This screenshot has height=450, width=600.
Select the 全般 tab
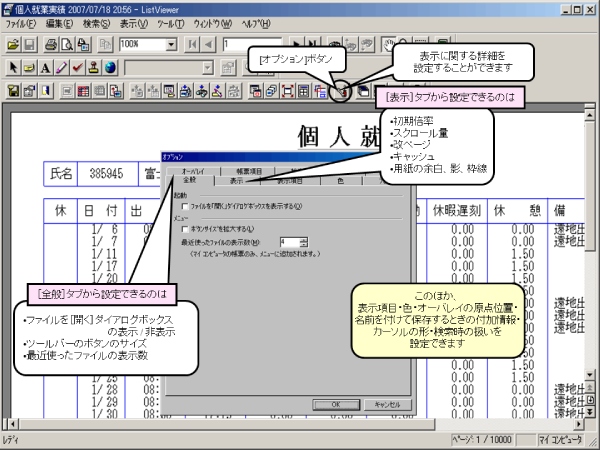(189, 180)
